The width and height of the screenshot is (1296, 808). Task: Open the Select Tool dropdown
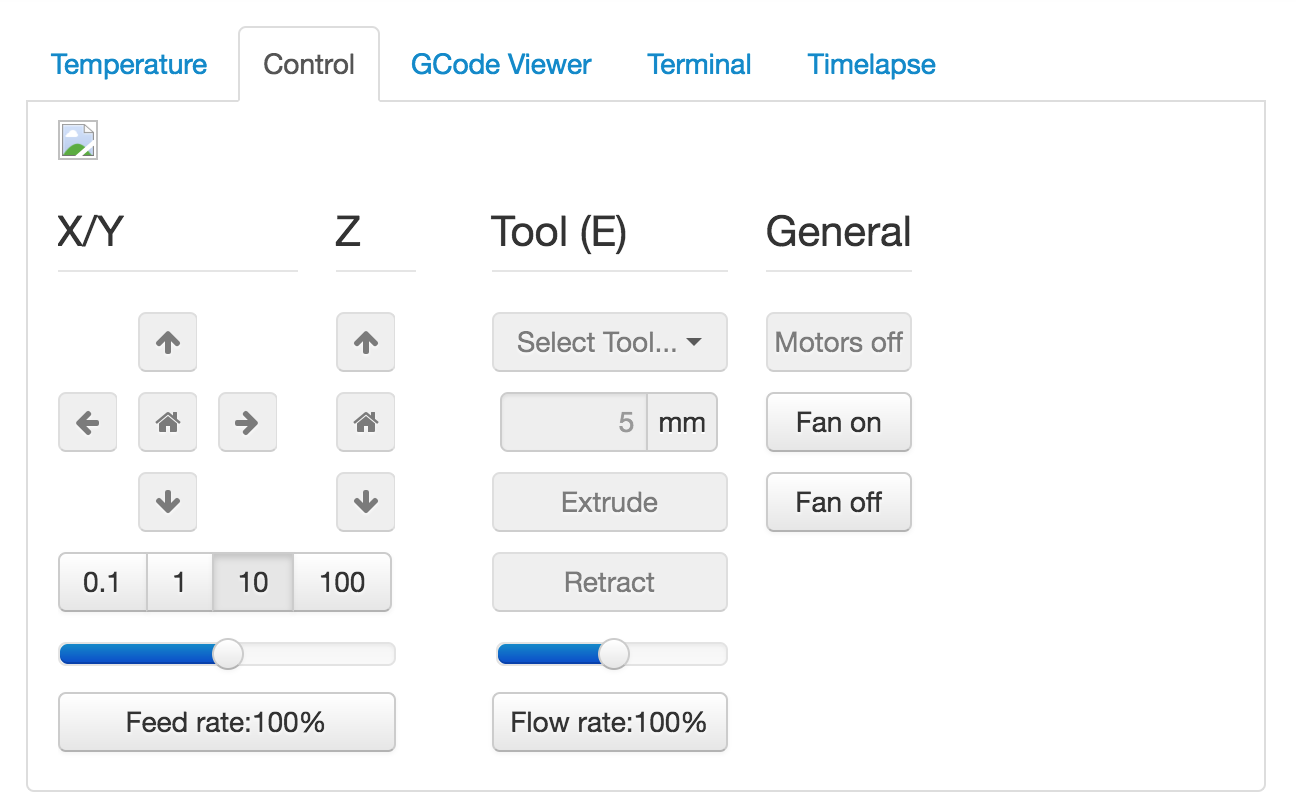[x=609, y=342]
